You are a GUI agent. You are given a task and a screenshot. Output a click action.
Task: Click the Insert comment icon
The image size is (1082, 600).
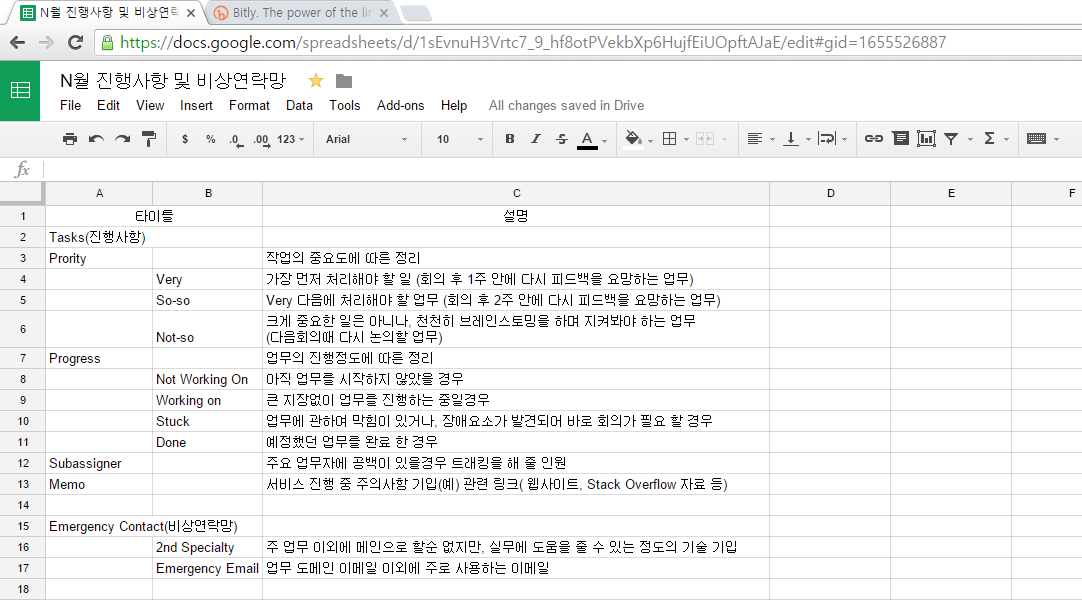(x=900, y=139)
